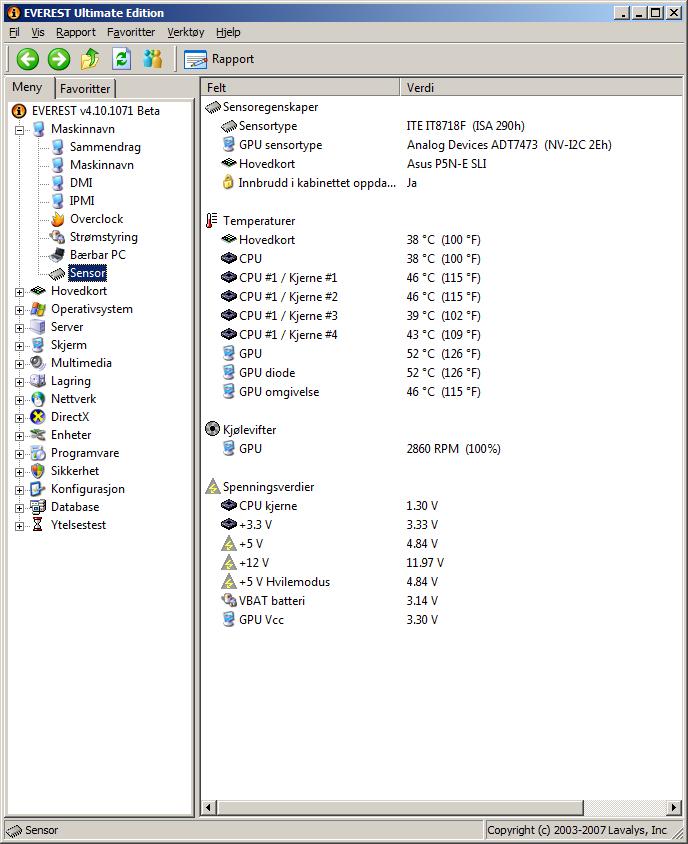688x844 pixels.
Task: Expand the Hovedkort tree node
Action: [x=19, y=292]
